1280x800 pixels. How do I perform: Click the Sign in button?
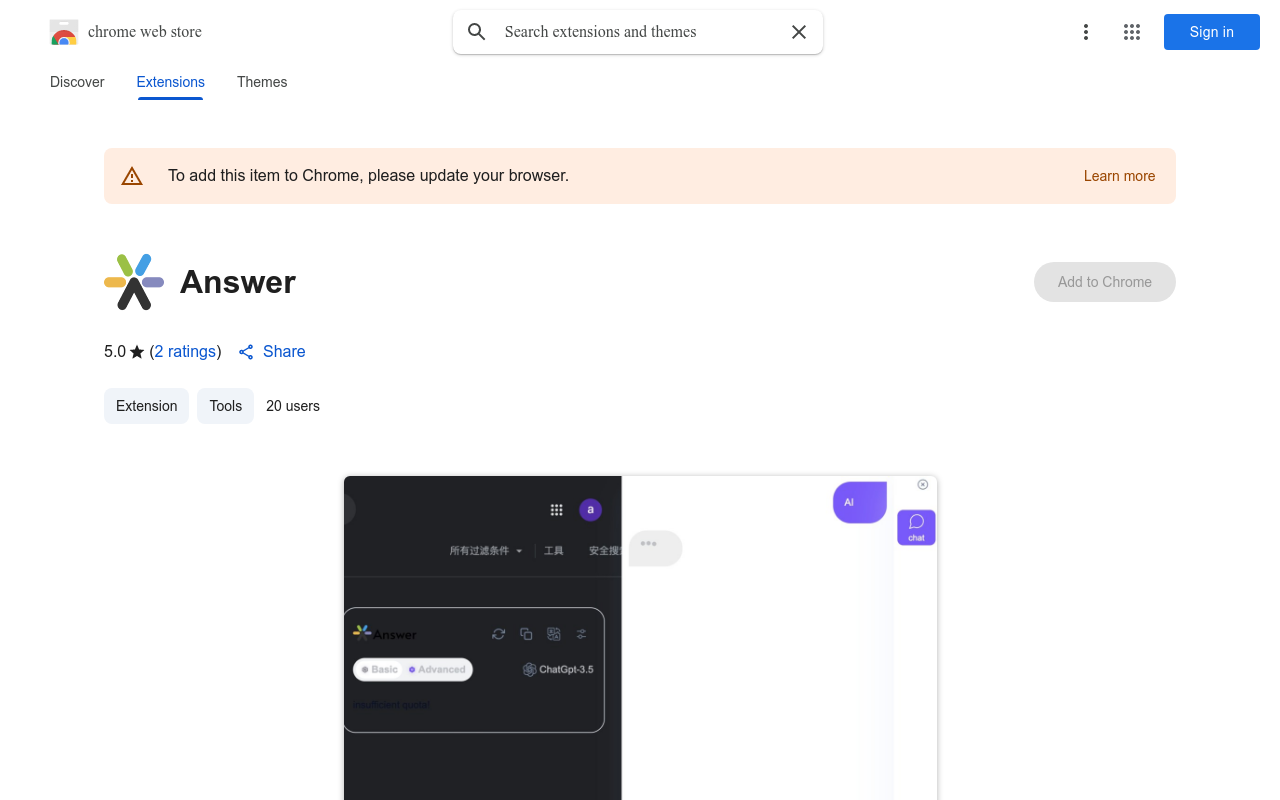click(x=1211, y=32)
